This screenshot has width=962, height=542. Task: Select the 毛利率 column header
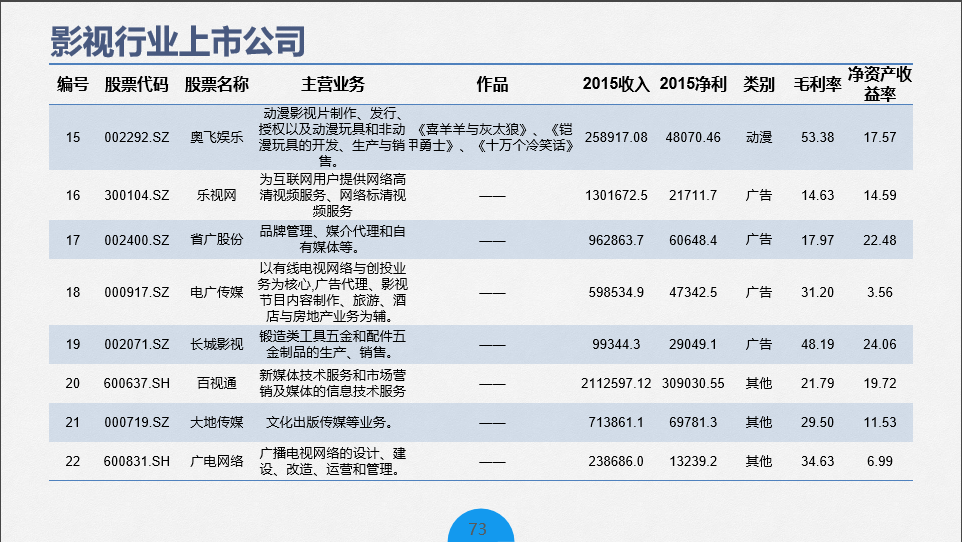point(818,84)
